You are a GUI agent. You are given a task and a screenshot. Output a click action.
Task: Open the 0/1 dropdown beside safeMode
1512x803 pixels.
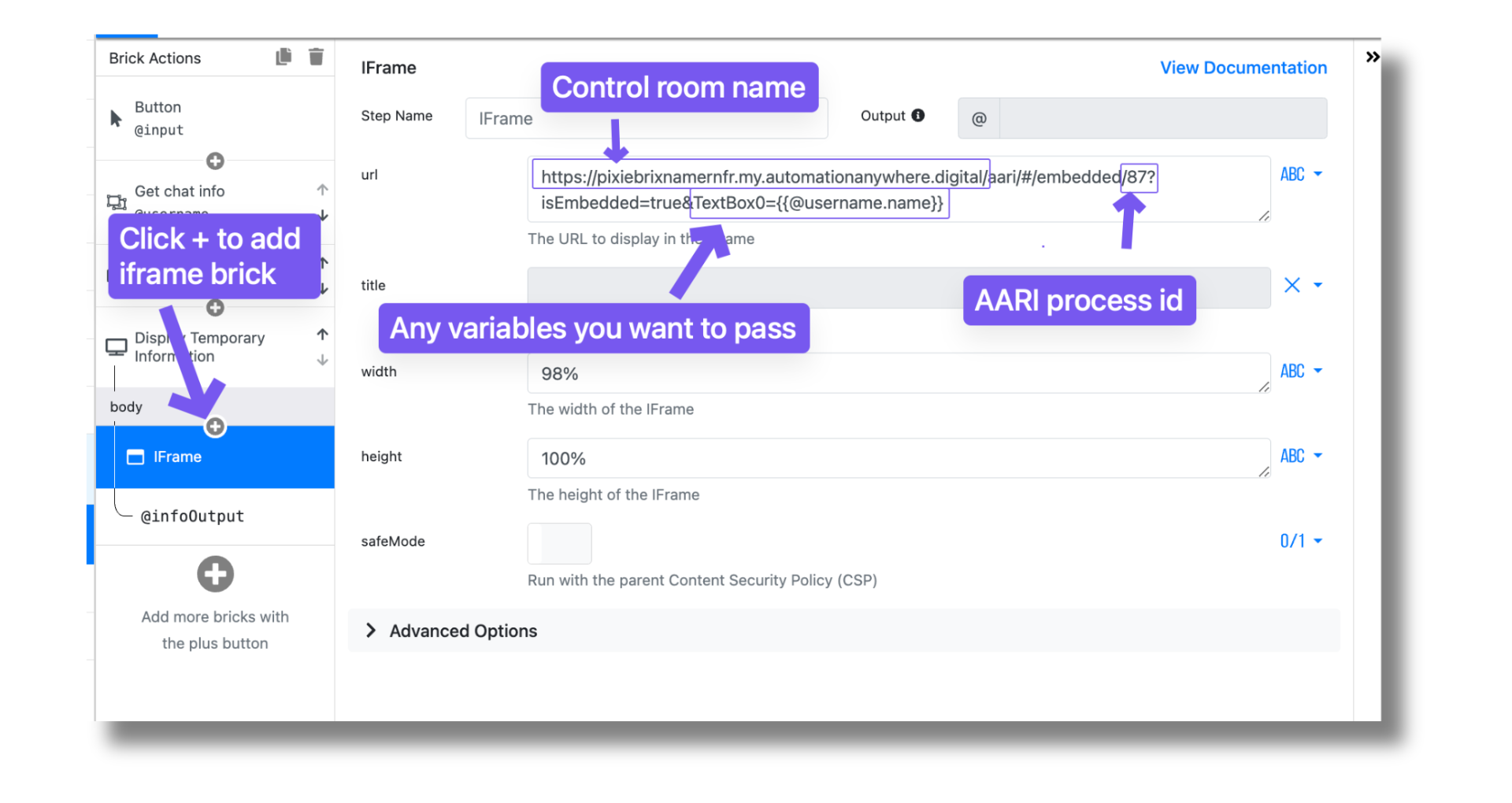(1299, 541)
